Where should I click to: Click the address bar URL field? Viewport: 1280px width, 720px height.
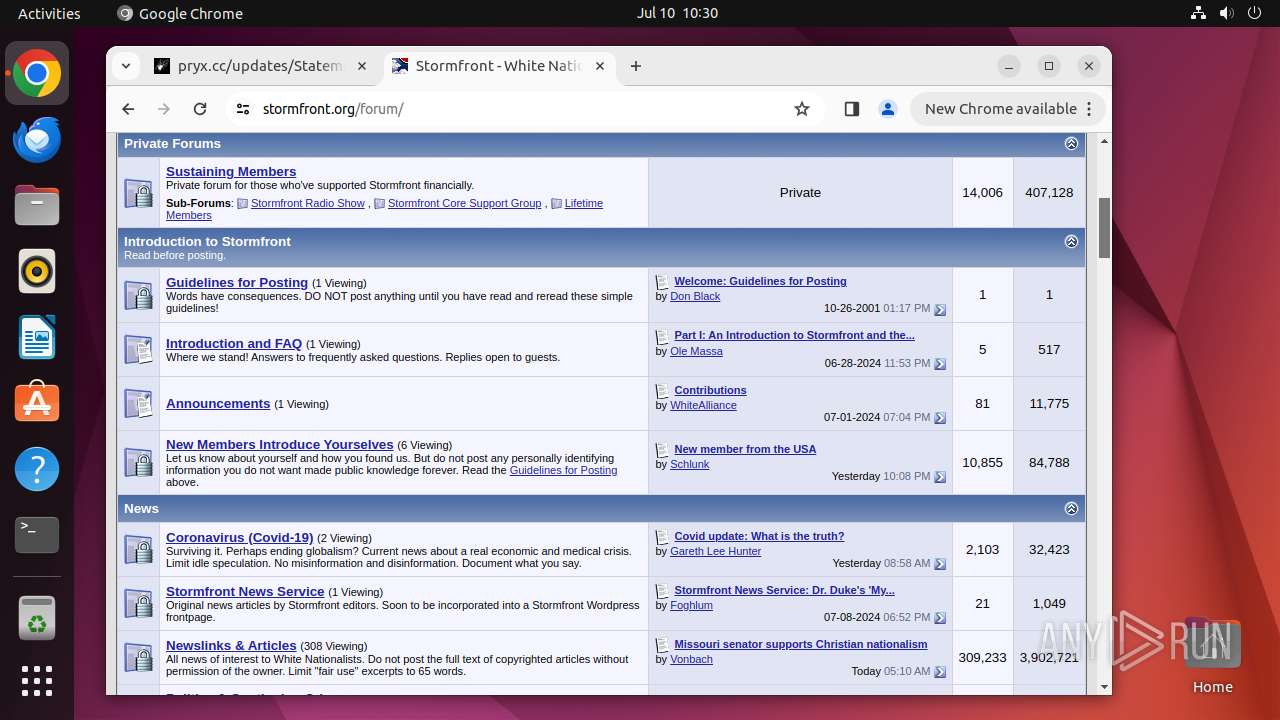pos(520,109)
